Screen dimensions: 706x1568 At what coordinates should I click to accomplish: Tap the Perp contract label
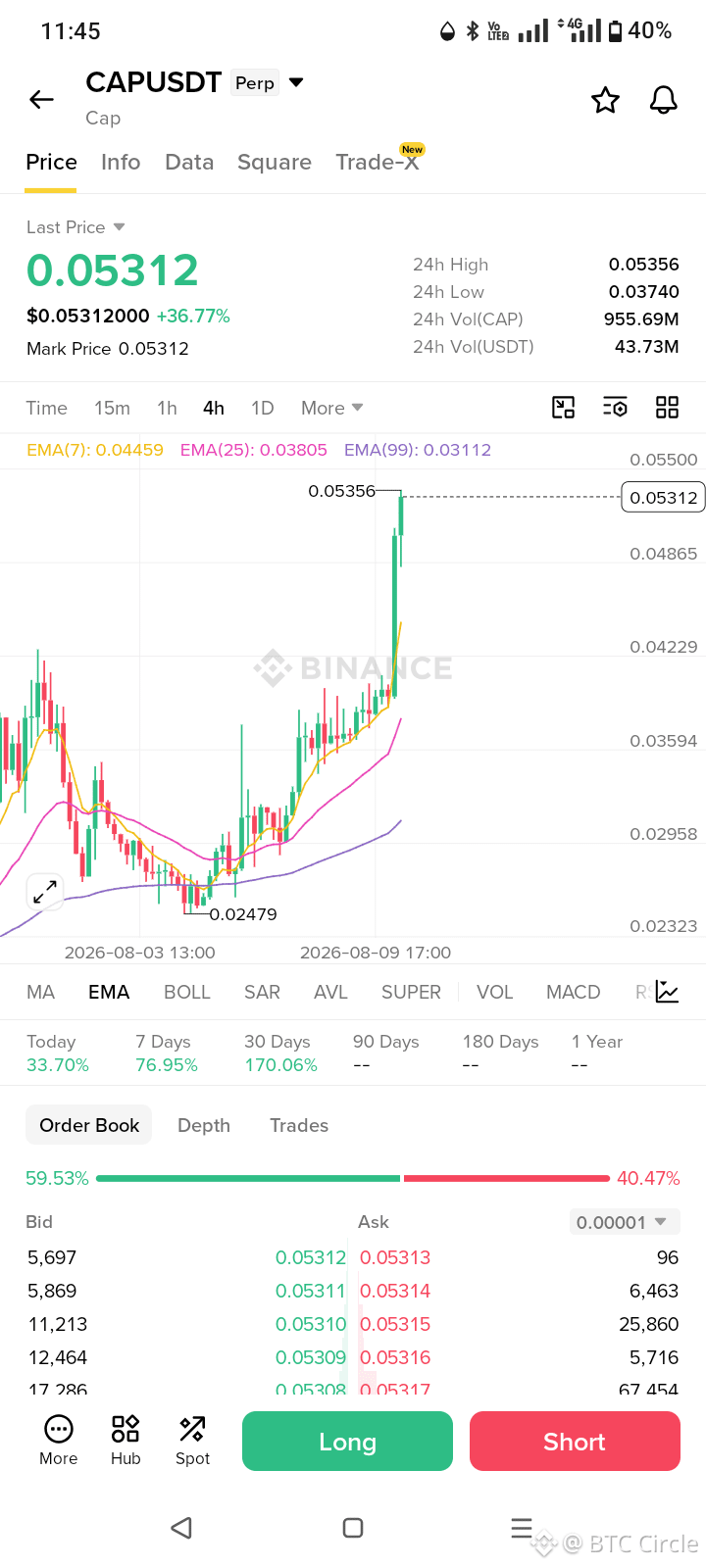pyautogui.click(x=255, y=83)
